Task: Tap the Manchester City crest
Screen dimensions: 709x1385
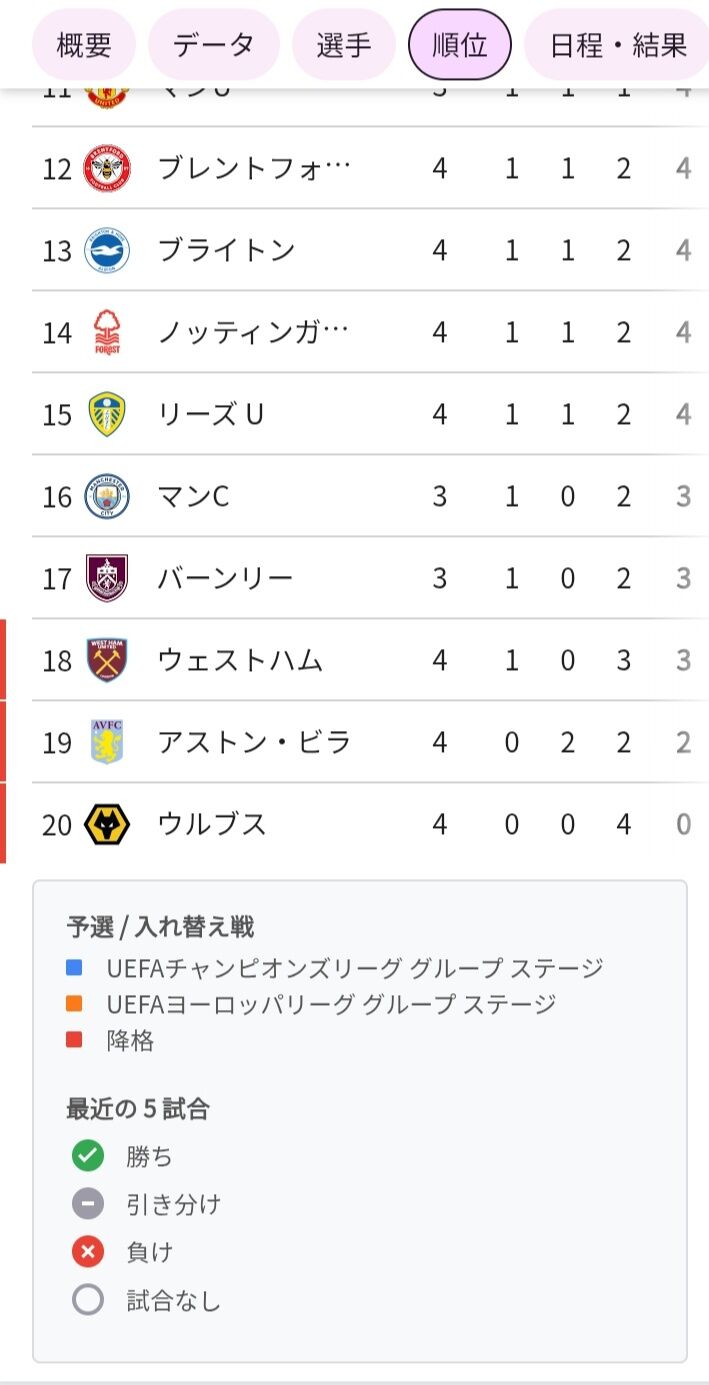Action: [x=107, y=496]
